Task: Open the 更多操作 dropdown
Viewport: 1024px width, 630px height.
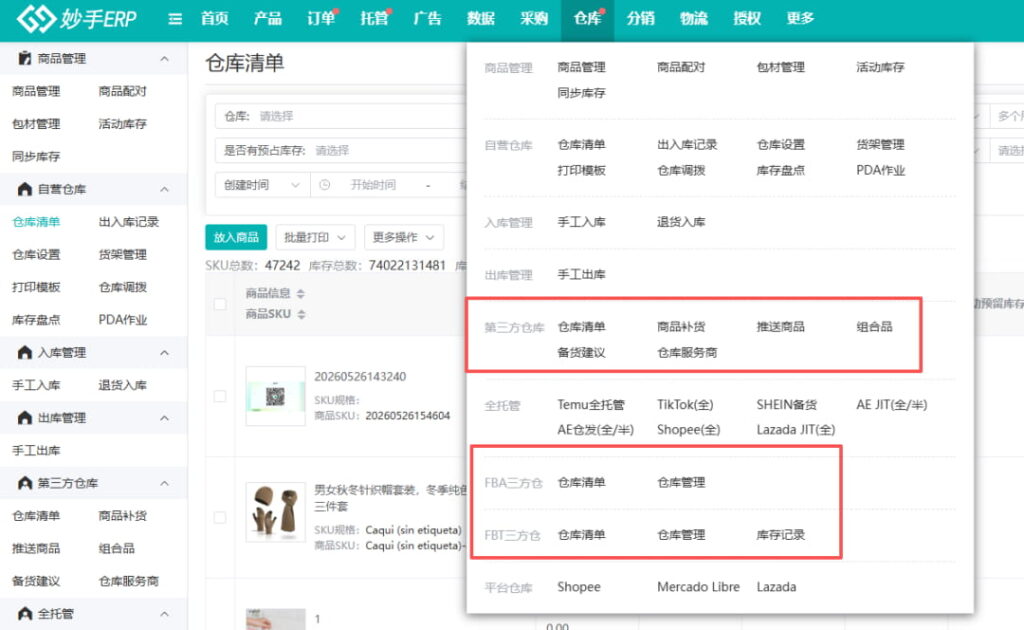Action: [x=403, y=237]
